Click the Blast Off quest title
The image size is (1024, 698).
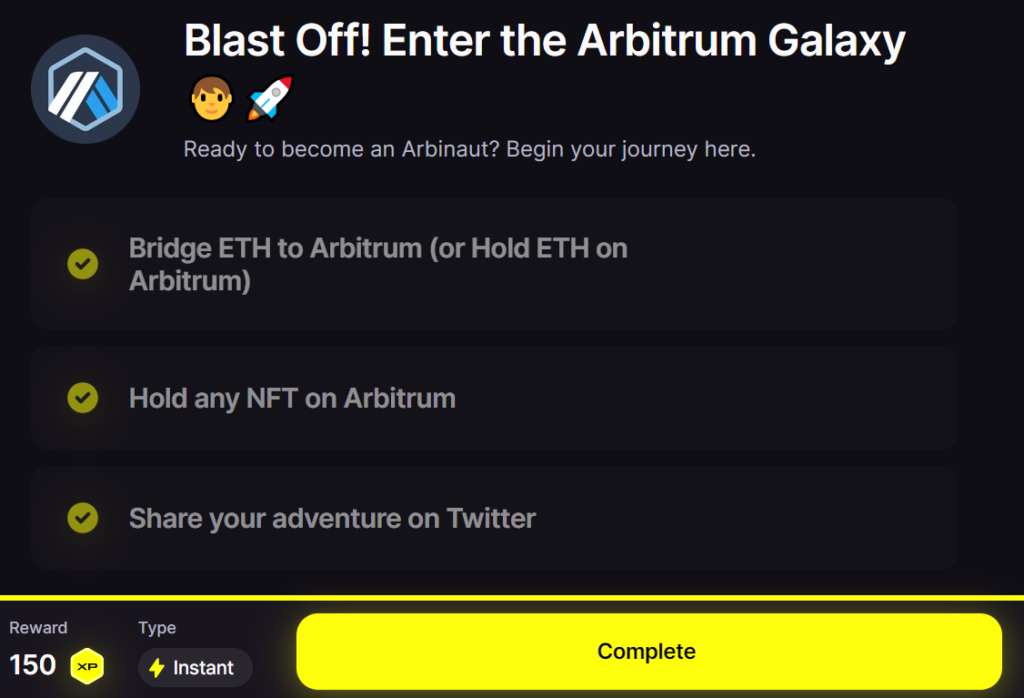[544, 42]
